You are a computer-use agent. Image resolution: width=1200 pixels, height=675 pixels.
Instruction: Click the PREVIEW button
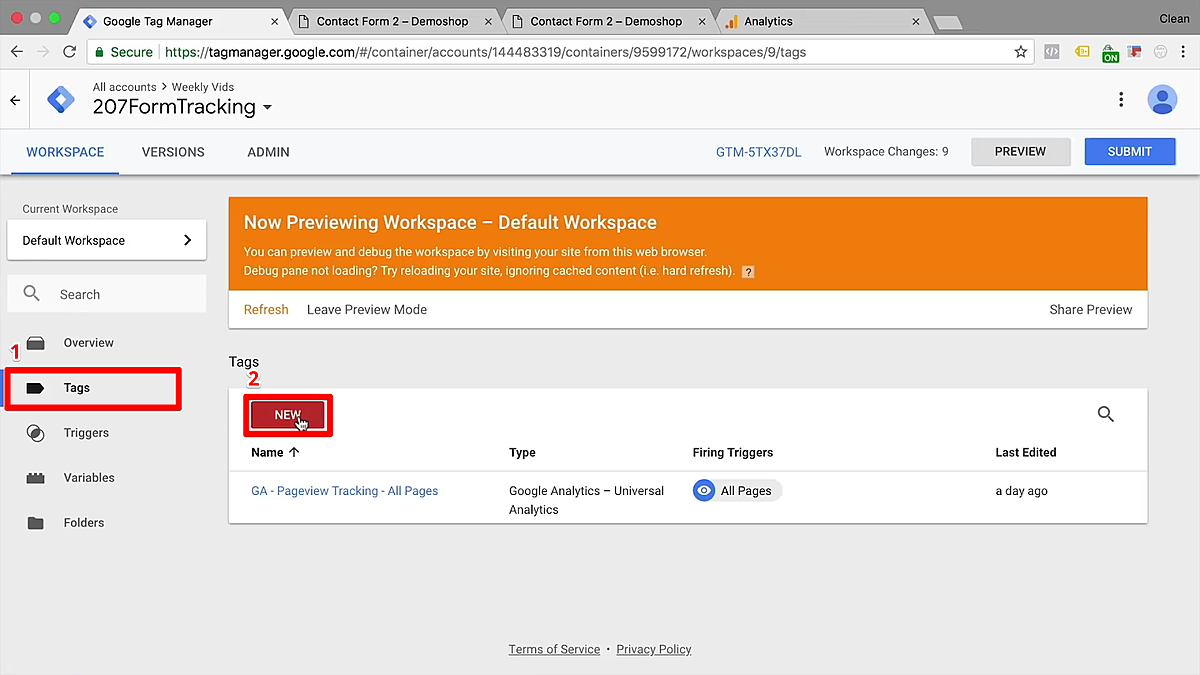1021,152
